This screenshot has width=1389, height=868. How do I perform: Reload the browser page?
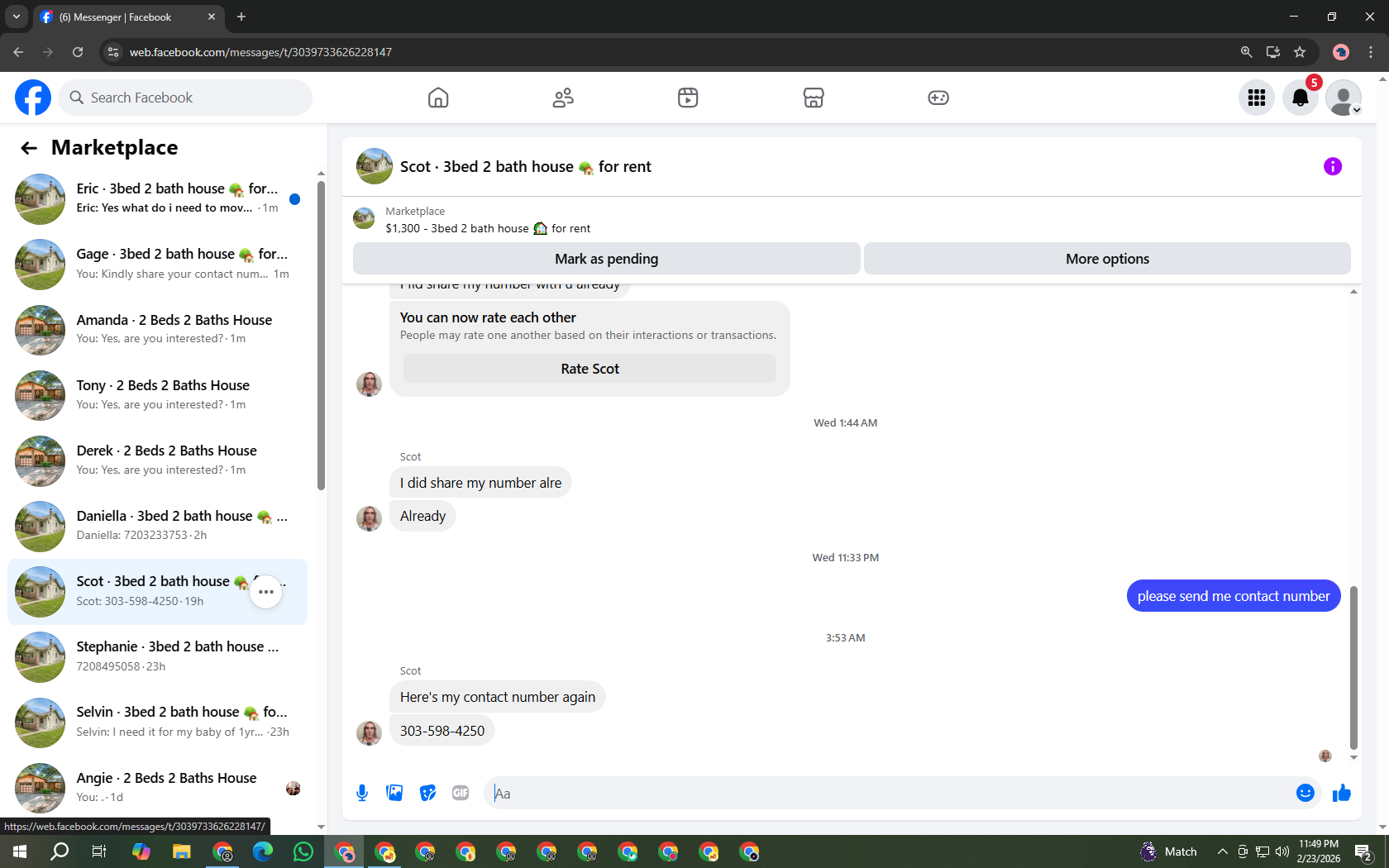pos(78,52)
